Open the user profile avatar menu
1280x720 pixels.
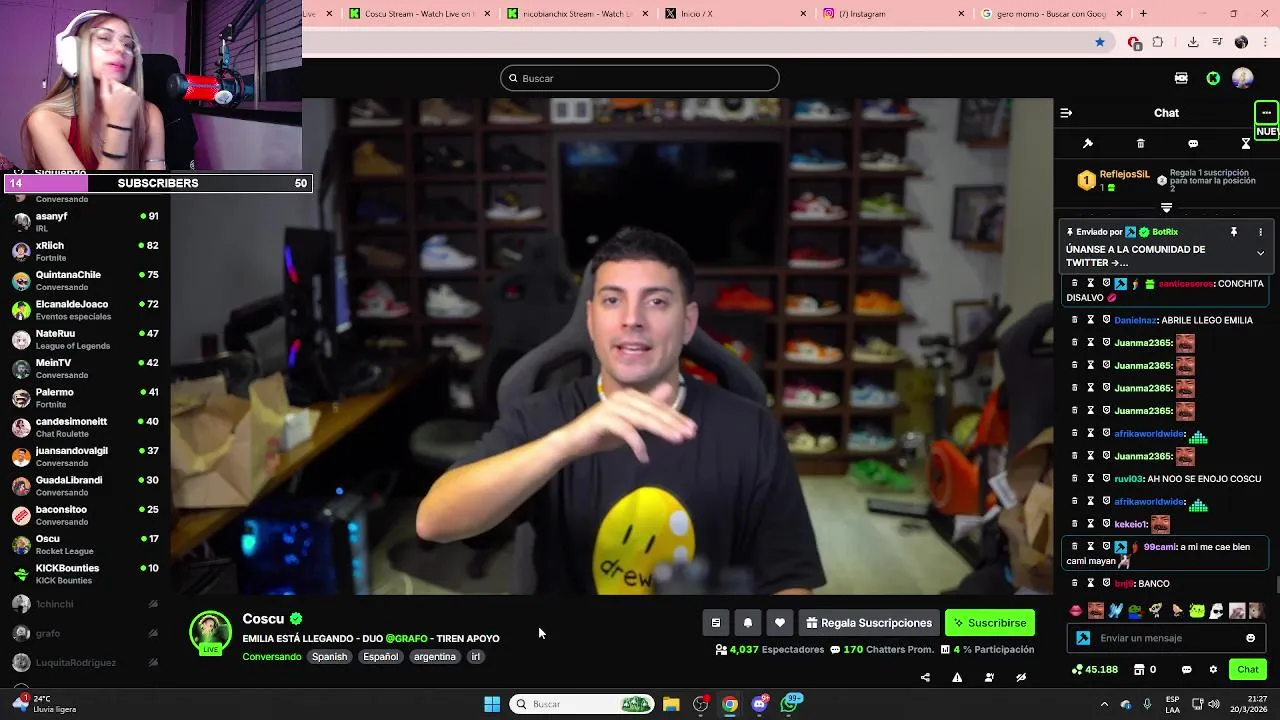[1243, 78]
